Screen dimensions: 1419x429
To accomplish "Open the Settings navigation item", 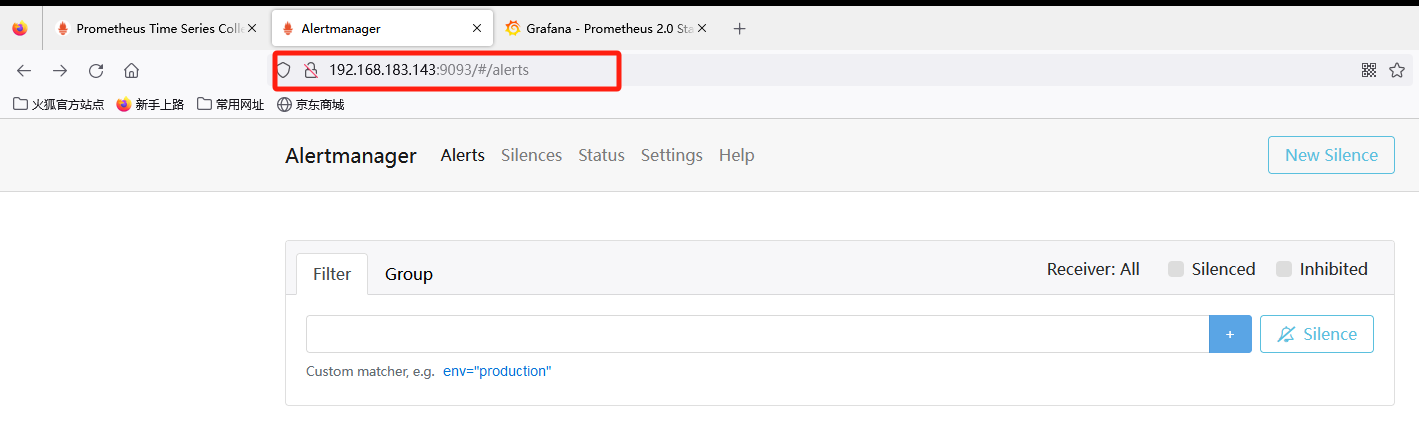I will point(672,155).
